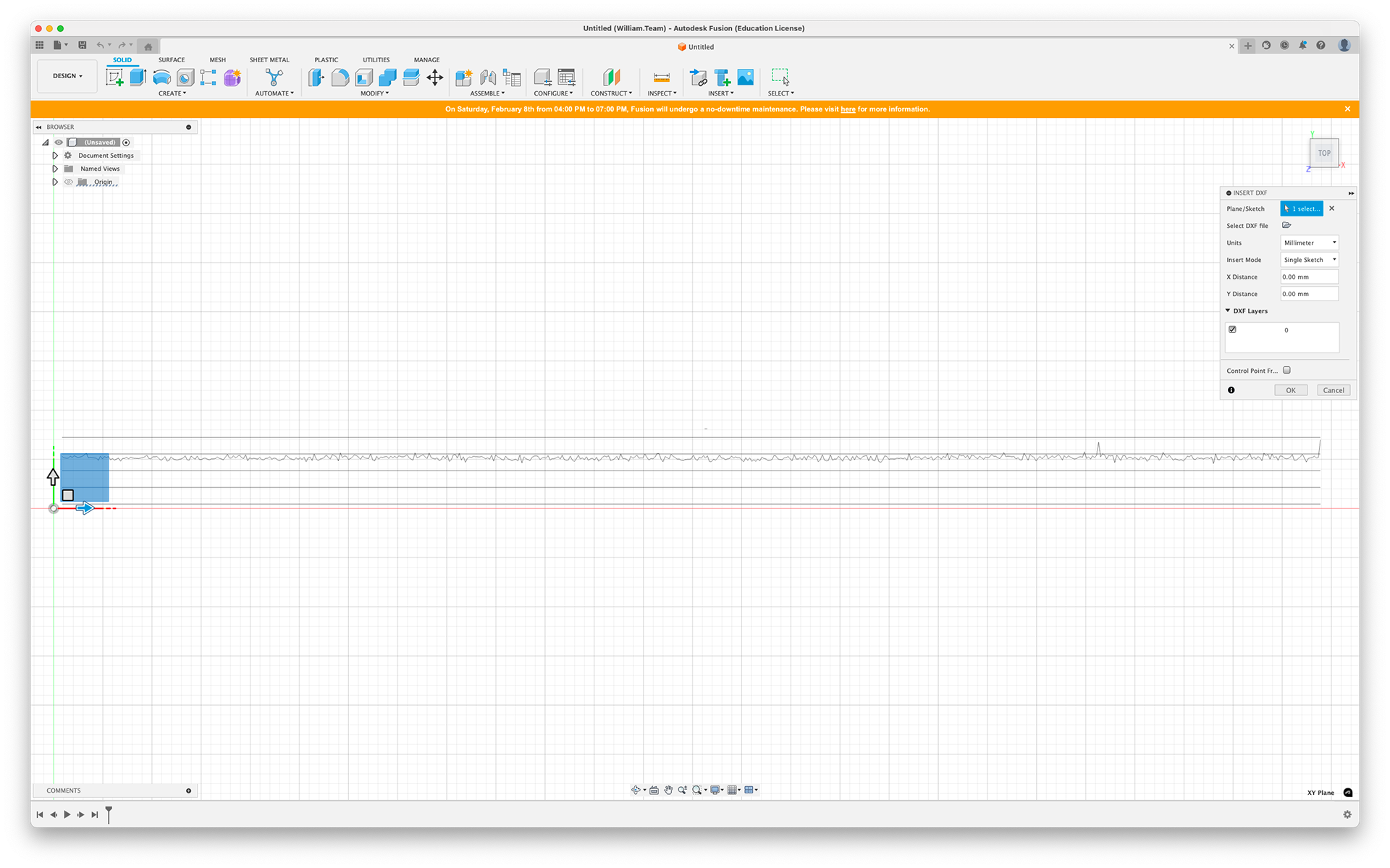The height and width of the screenshot is (868, 1390).
Task: Select the Hole tool icon
Action: tap(185, 77)
